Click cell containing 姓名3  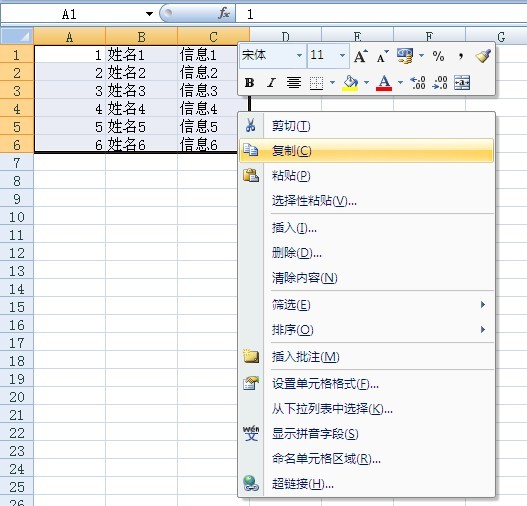tap(141, 90)
